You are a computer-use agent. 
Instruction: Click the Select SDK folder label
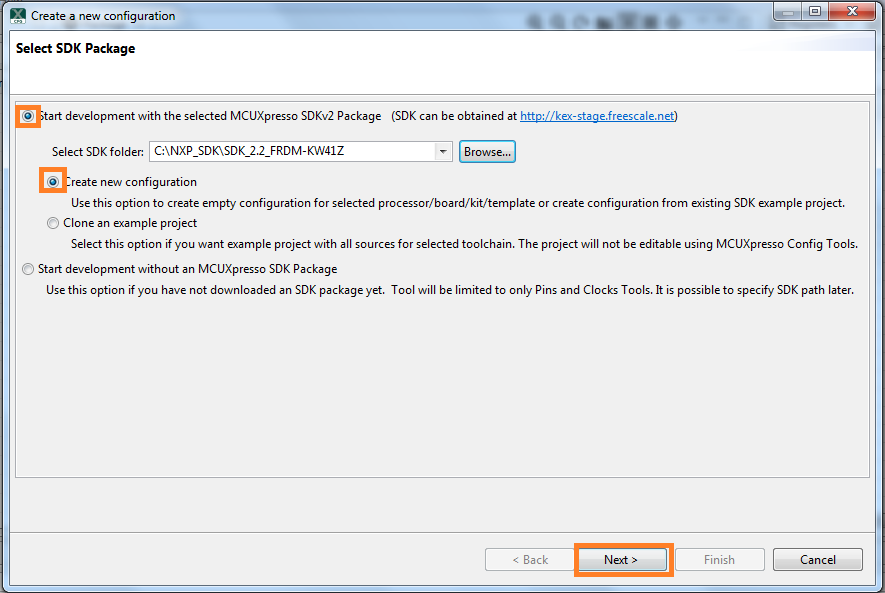coord(98,152)
